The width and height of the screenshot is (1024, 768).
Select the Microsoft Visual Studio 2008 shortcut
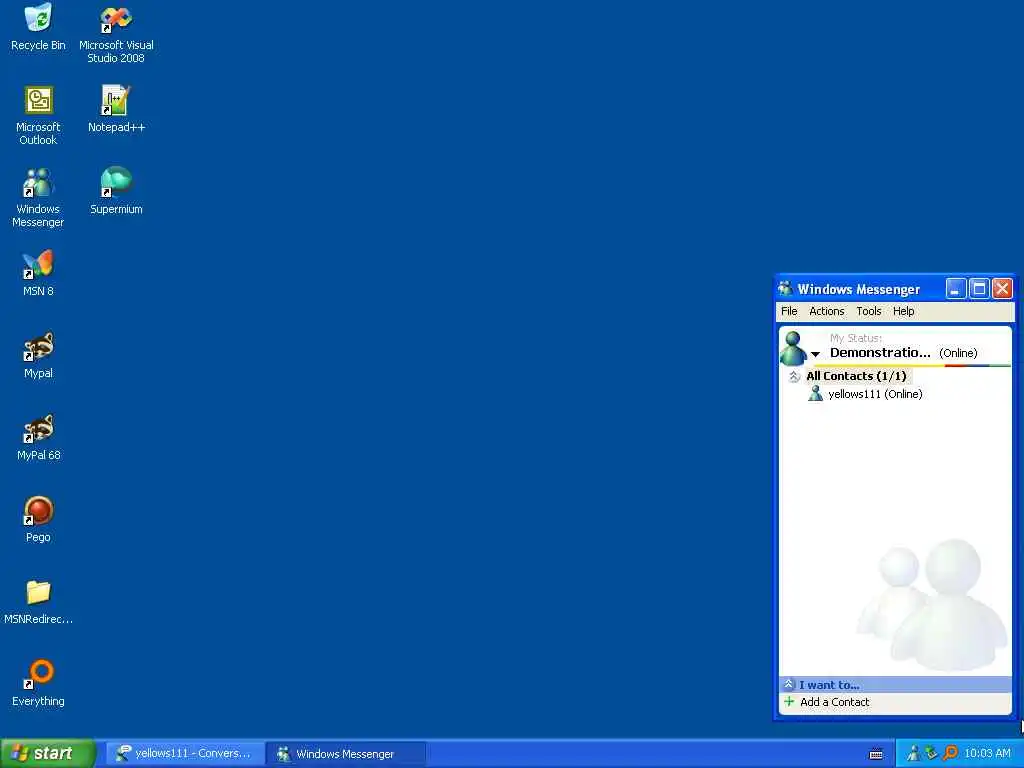[116, 33]
